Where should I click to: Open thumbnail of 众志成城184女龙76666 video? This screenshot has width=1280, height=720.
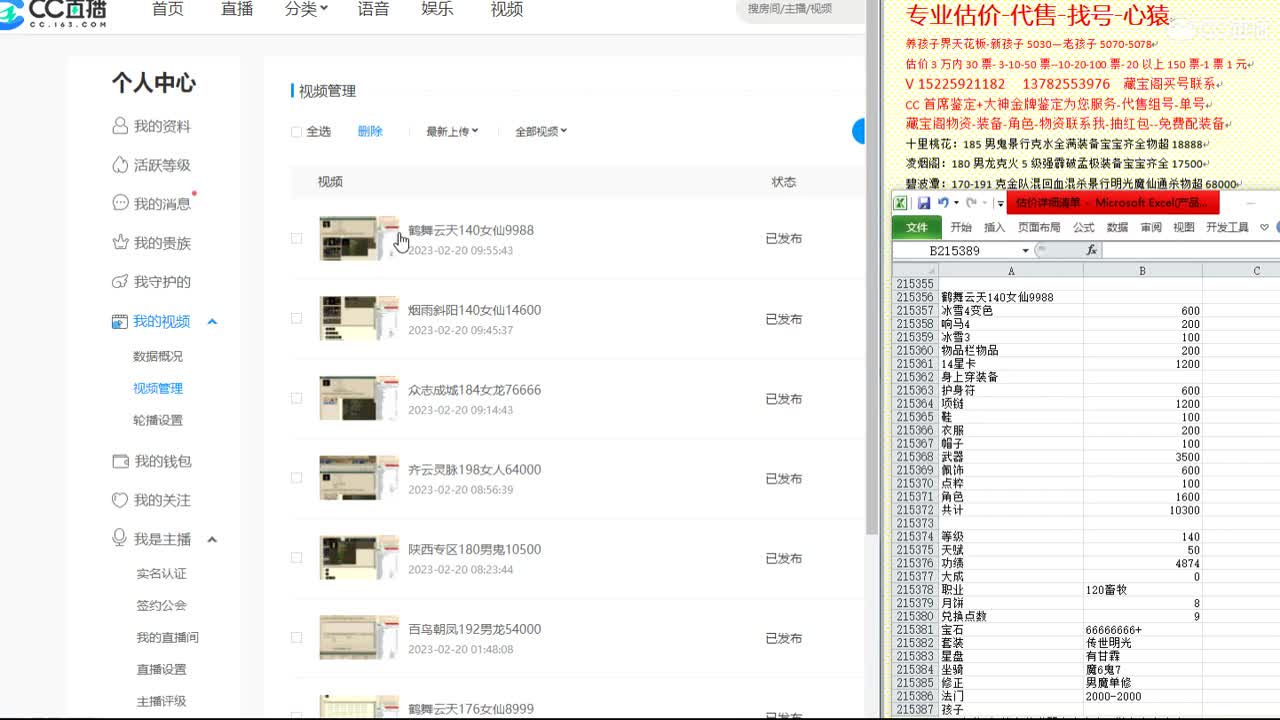[x=359, y=398]
